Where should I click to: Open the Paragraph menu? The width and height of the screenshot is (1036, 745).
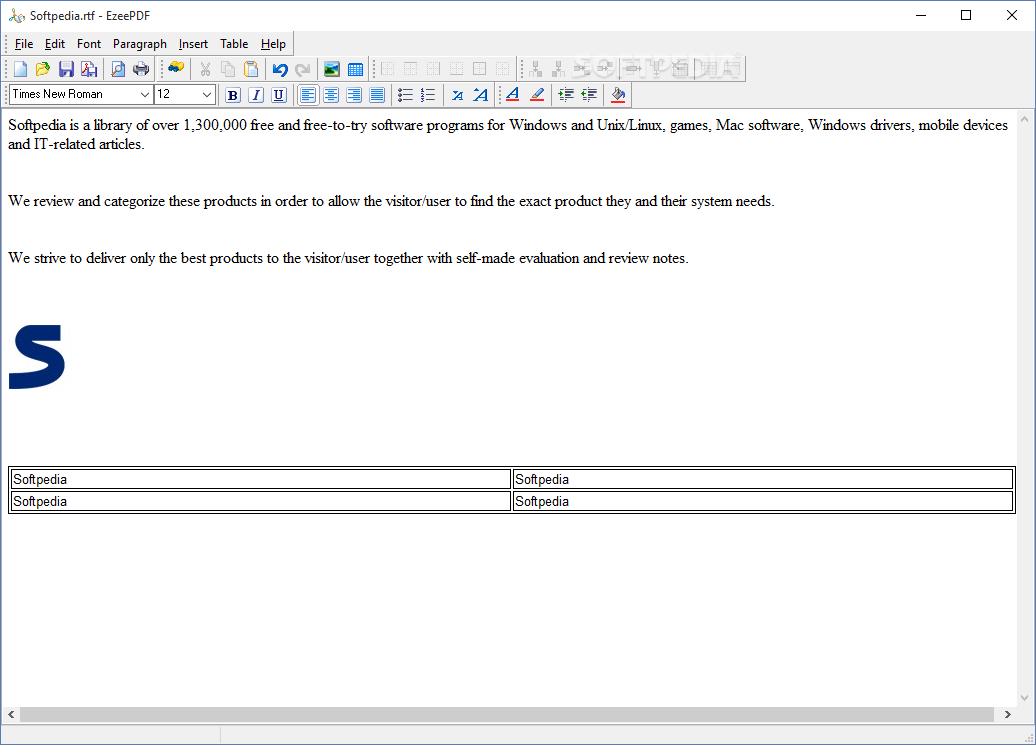[139, 44]
